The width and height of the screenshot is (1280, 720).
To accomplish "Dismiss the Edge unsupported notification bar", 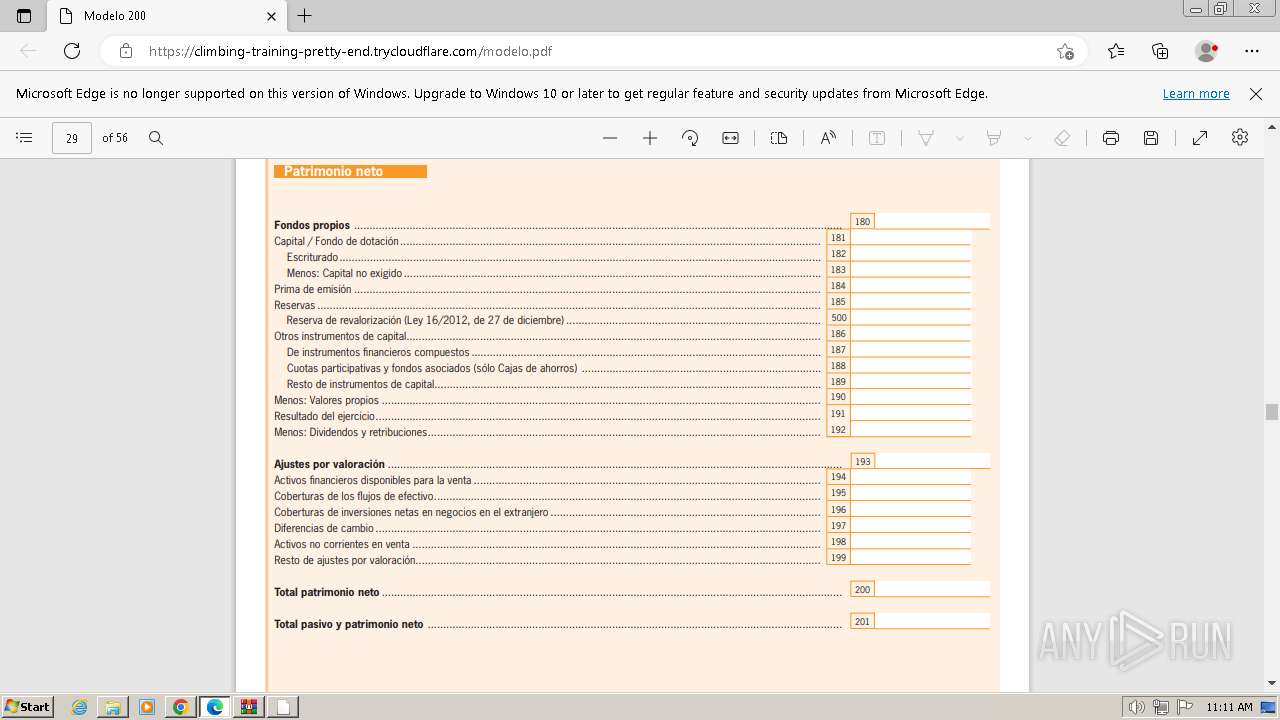I will pyautogui.click(x=1256, y=93).
